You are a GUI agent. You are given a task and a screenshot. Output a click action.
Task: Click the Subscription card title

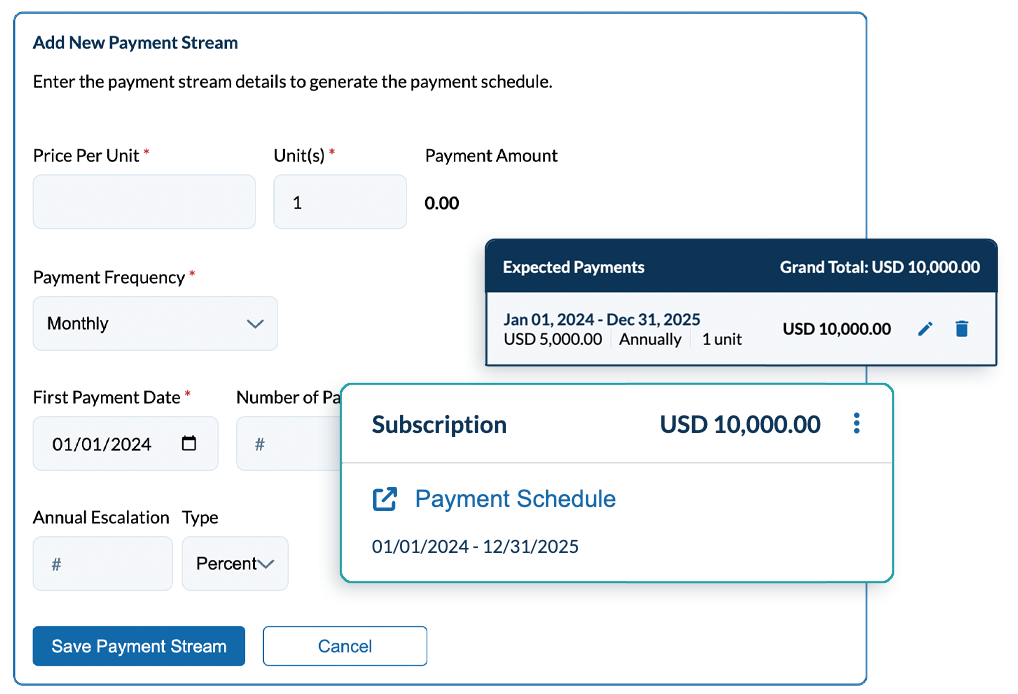click(439, 425)
